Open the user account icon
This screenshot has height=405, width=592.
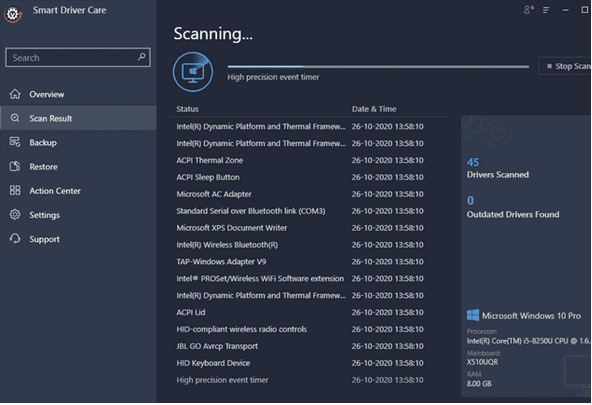tap(528, 10)
